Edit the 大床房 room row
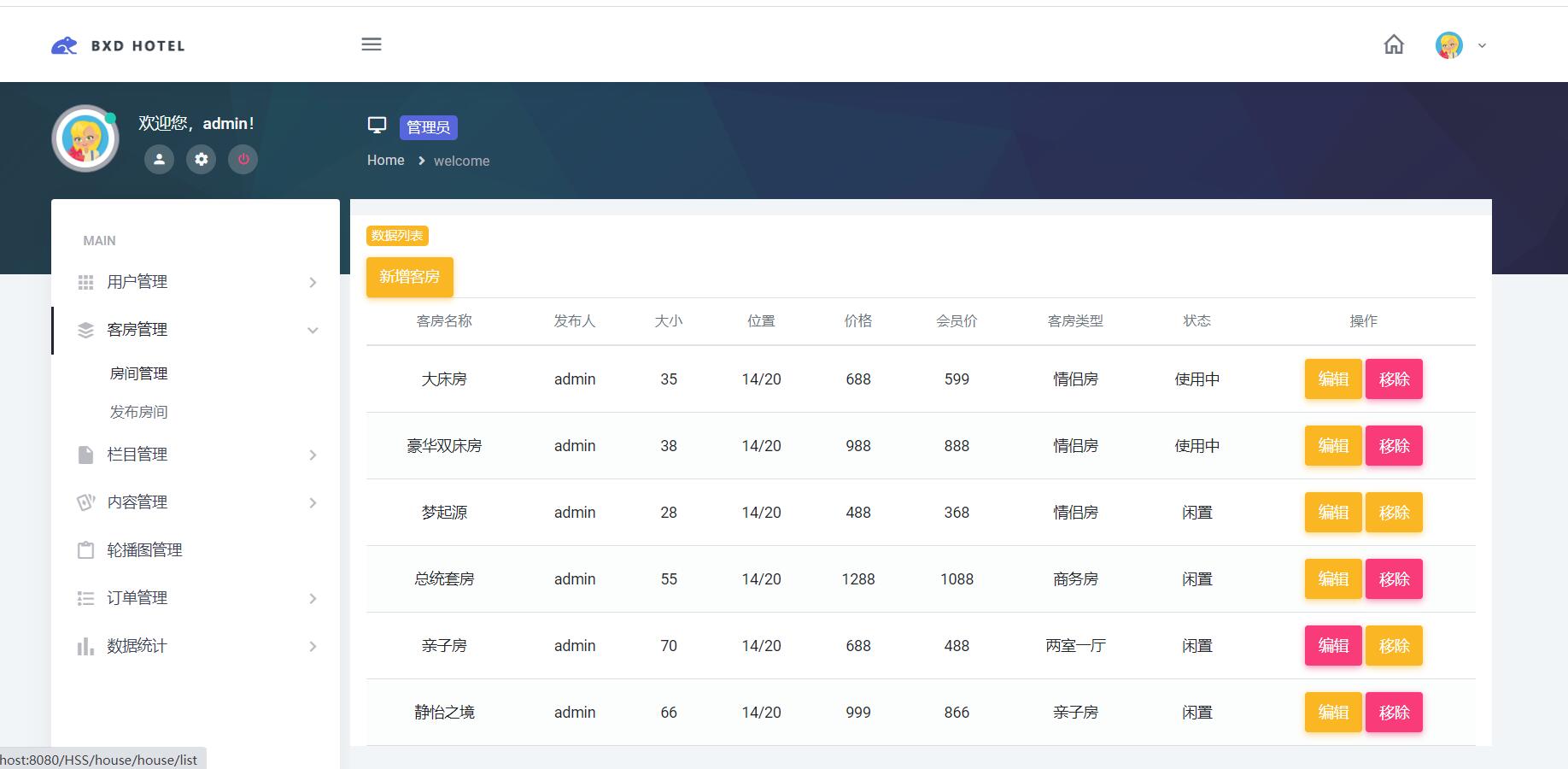Image resolution: width=1568 pixels, height=769 pixels. coord(1333,379)
